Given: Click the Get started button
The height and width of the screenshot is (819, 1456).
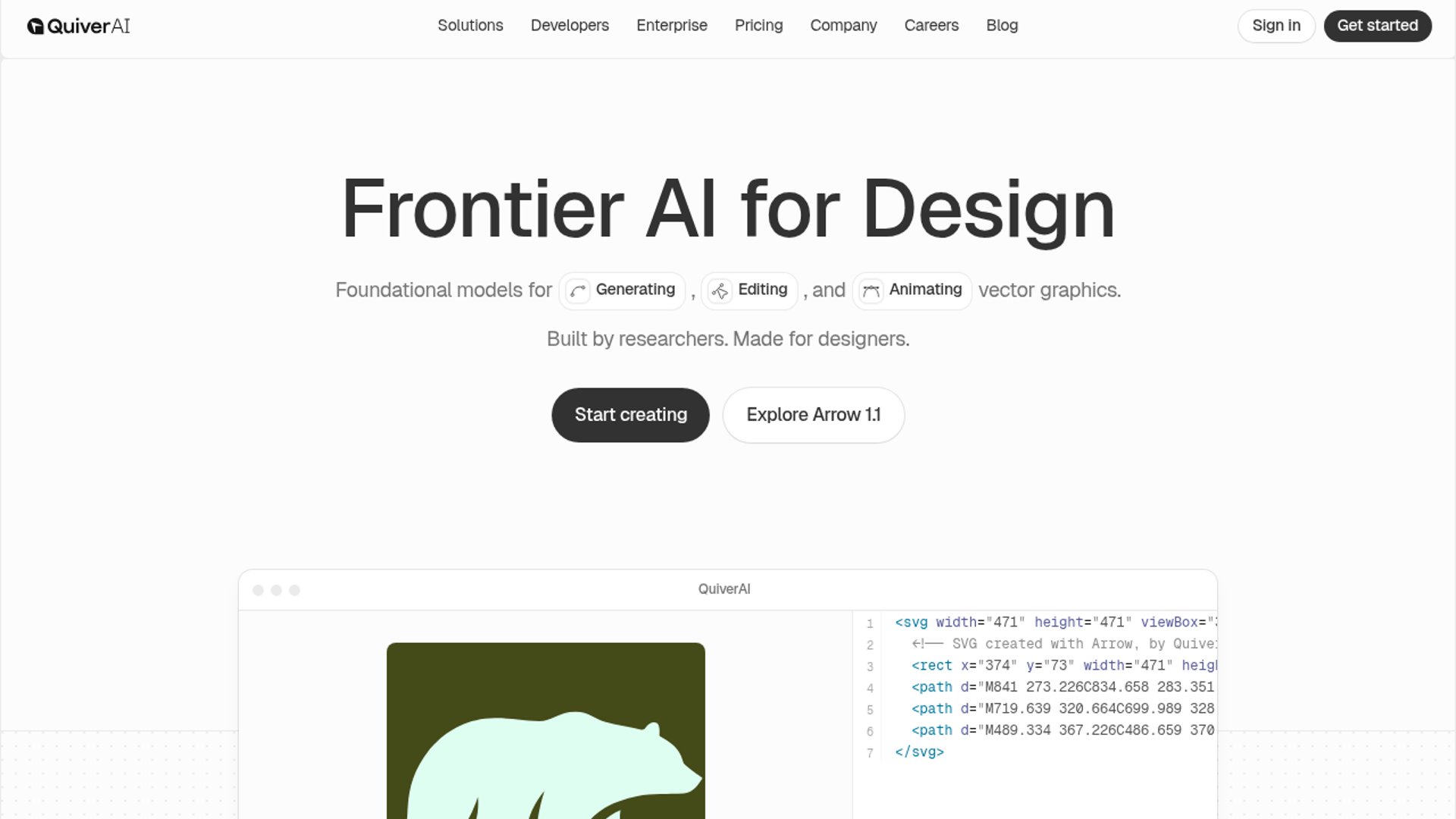Looking at the screenshot, I should [1378, 25].
